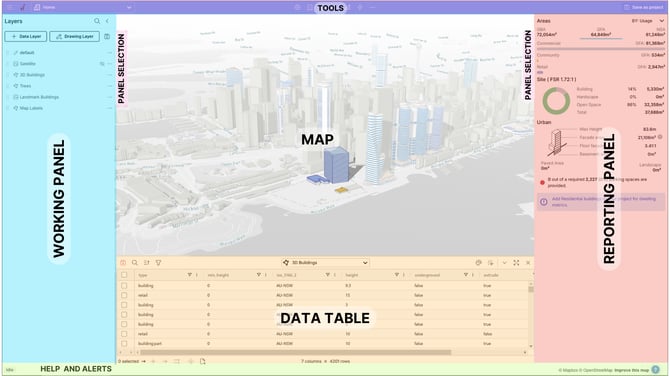
Task: Open options for the 3D Buildings layer
Action: [x=109, y=75]
